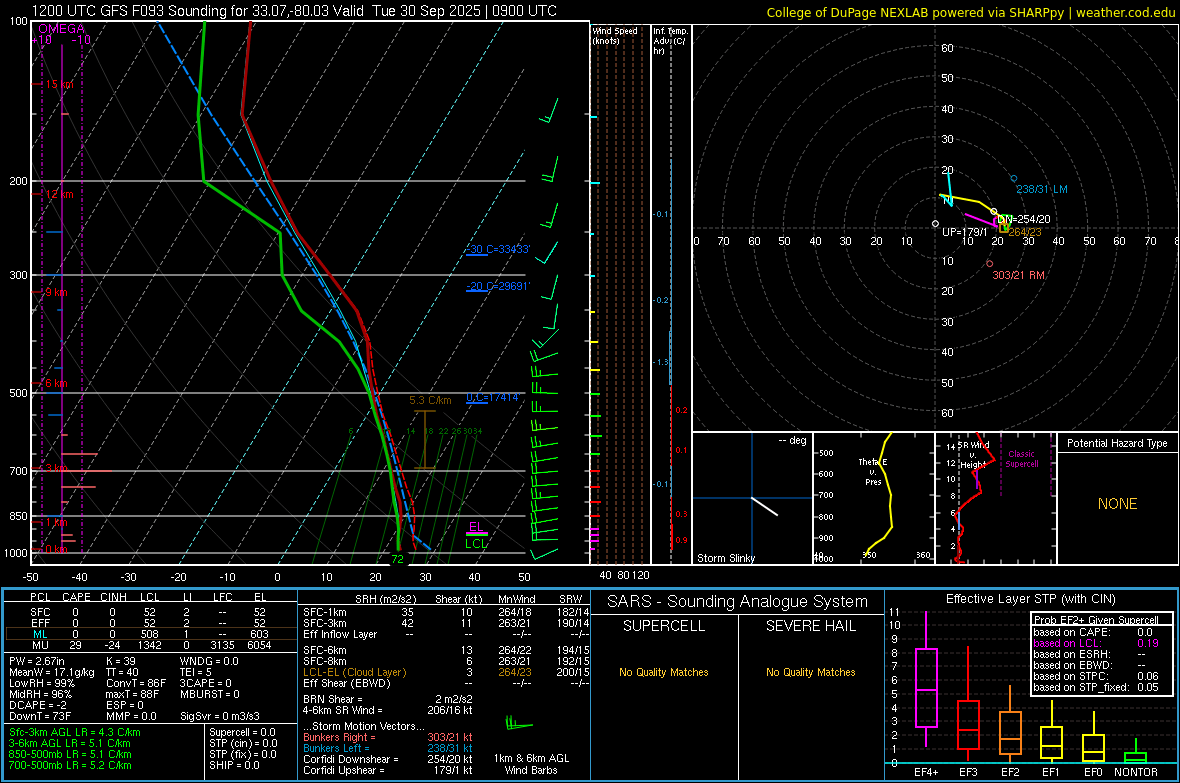This screenshot has width=1180, height=783.
Task: Click No Quality Matches under SEVERE HAIL
Action: (810, 672)
